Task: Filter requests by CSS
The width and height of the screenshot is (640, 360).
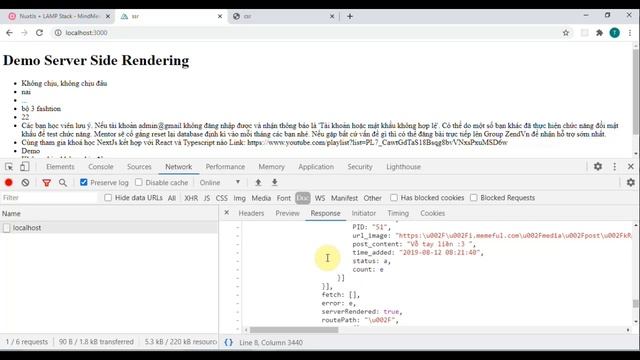Action: click(x=222, y=198)
